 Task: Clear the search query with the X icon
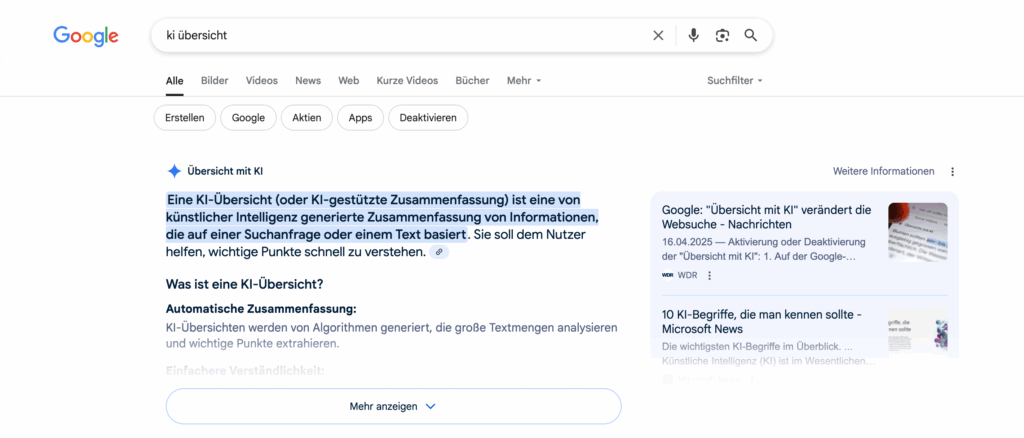click(658, 35)
